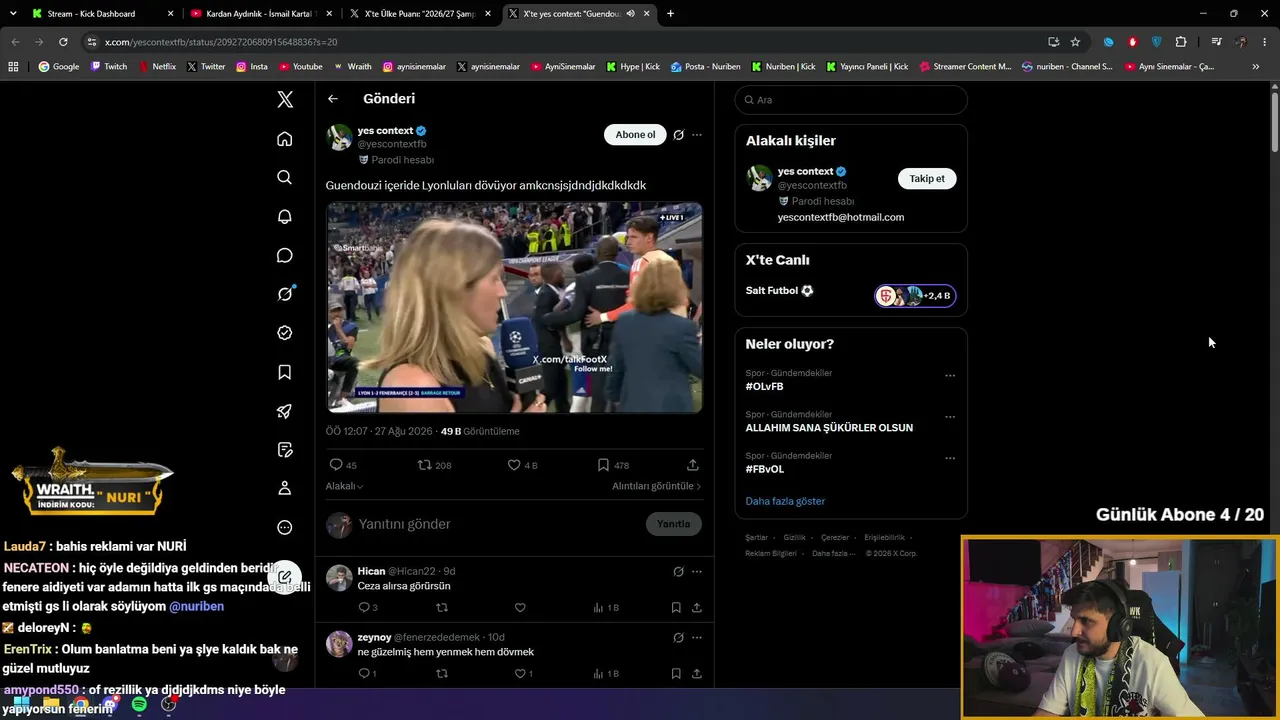Open the More circle icon in X sidebar

(285, 527)
